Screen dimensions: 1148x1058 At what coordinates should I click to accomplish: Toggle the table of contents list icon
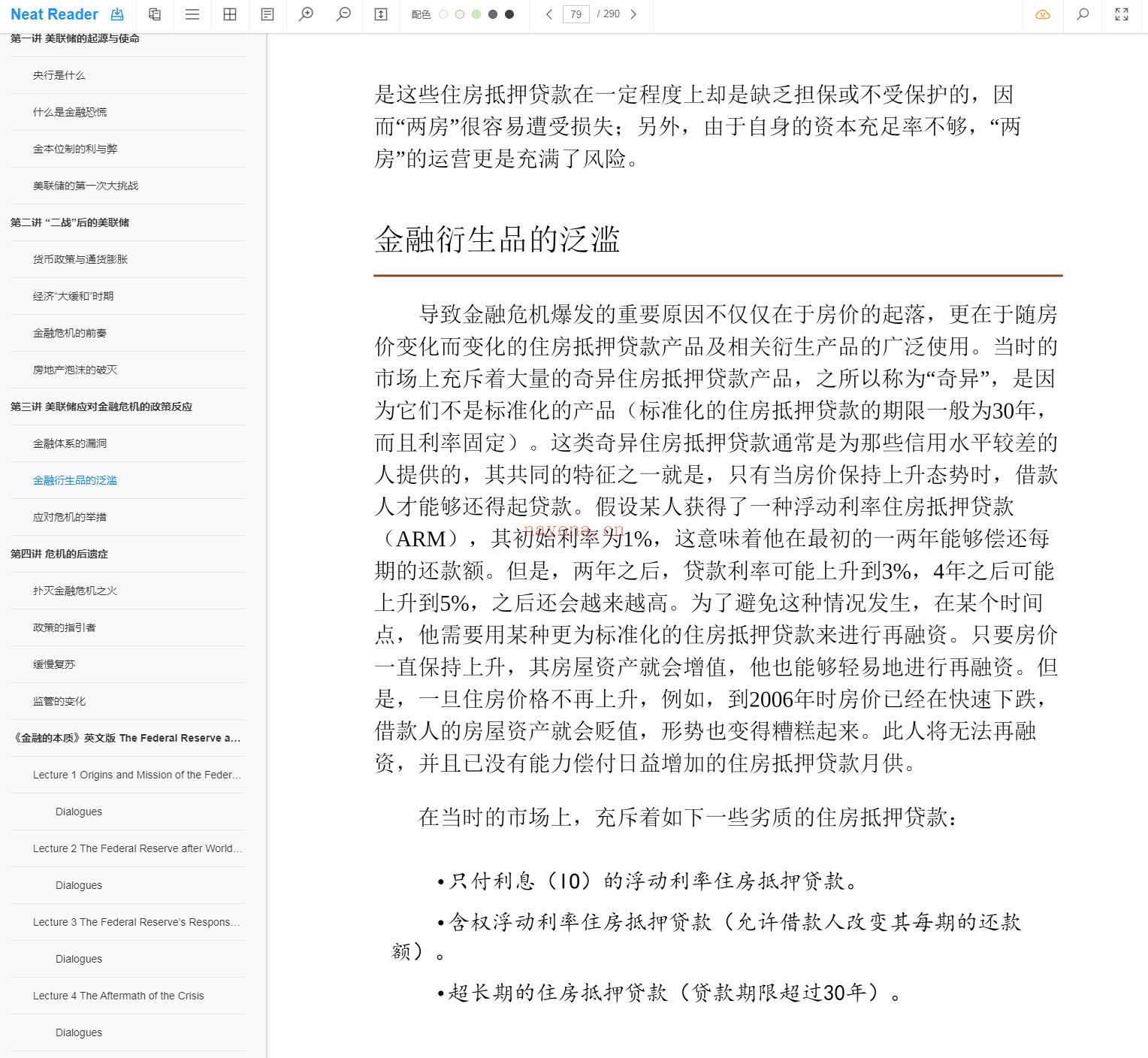tap(192, 14)
